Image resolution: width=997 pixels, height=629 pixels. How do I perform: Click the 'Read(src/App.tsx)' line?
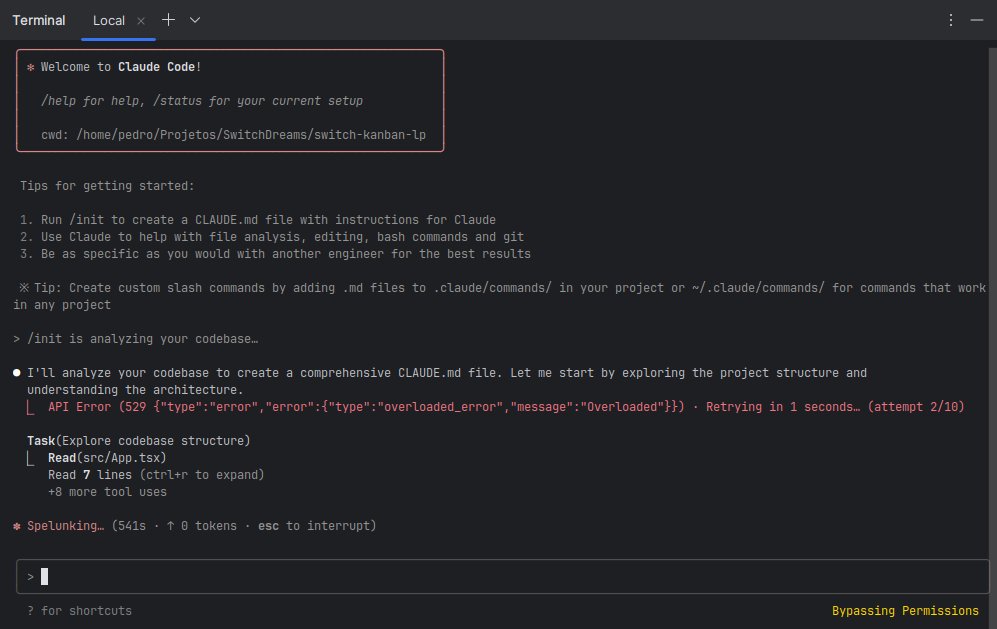tap(107, 458)
